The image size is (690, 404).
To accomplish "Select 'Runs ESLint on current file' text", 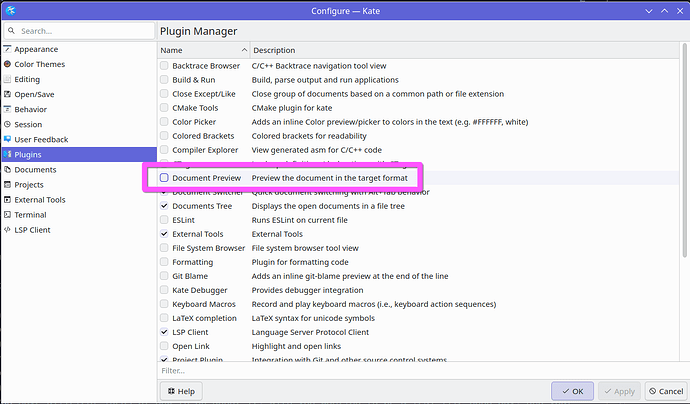I will click(x=299, y=220).
